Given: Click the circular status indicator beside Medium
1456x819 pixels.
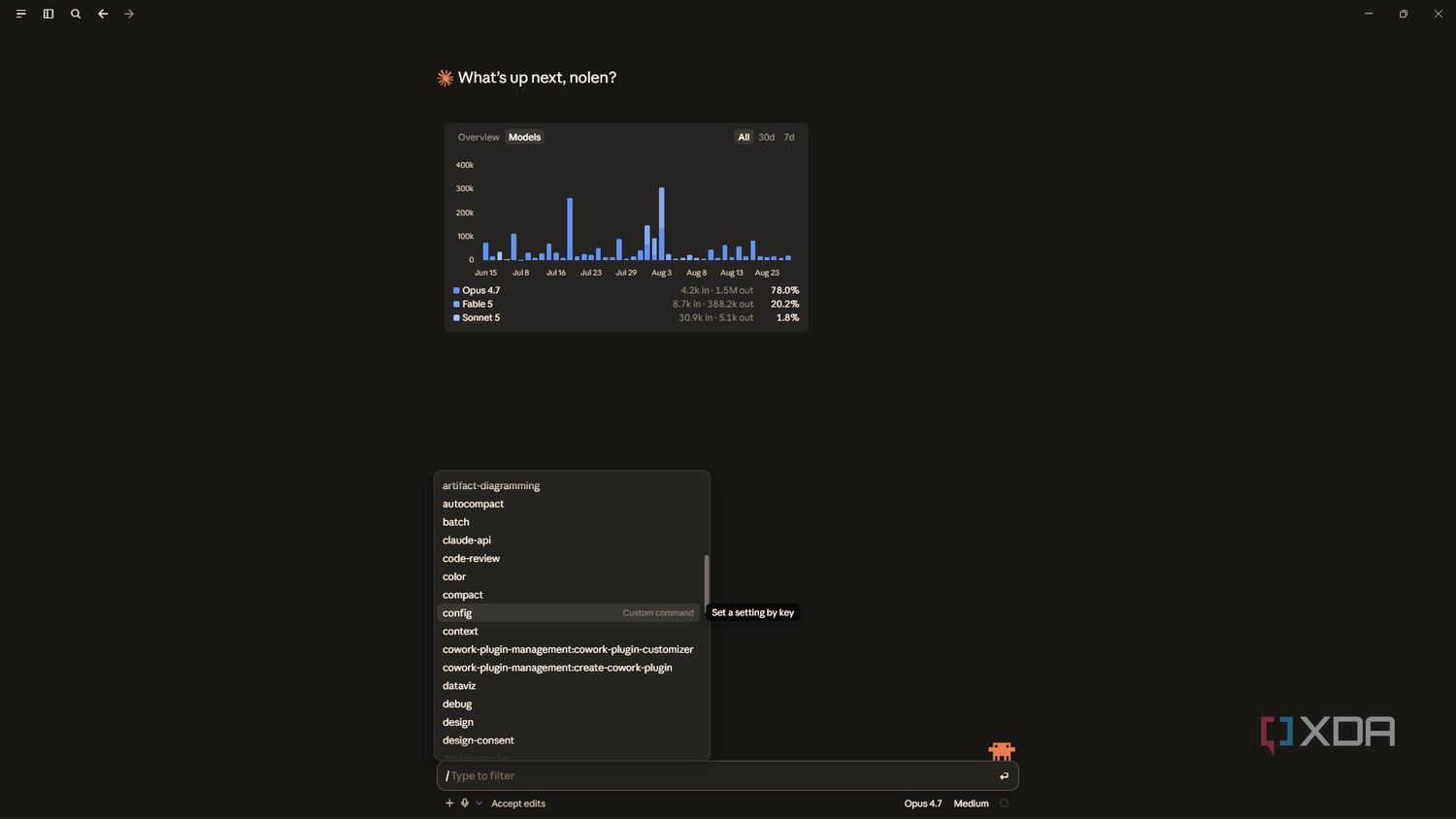Looking at the screenshot, I should tap(1004, 803).
